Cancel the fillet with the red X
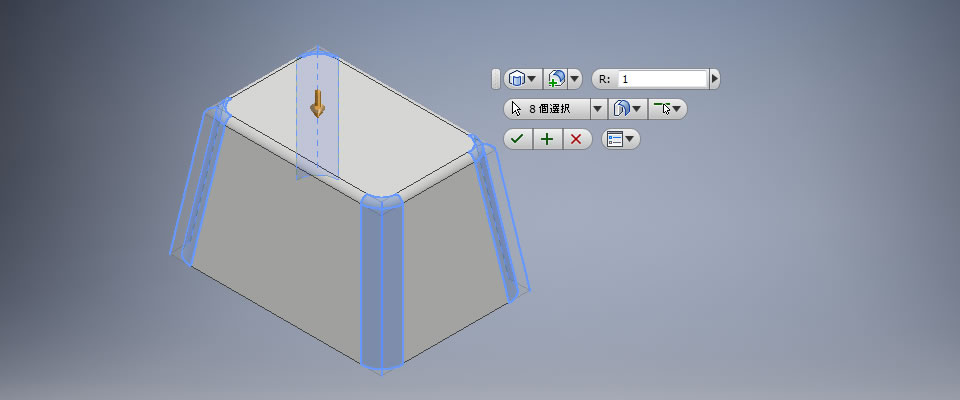The width and height of the screenshot is (960, 400). click(576, 139)
